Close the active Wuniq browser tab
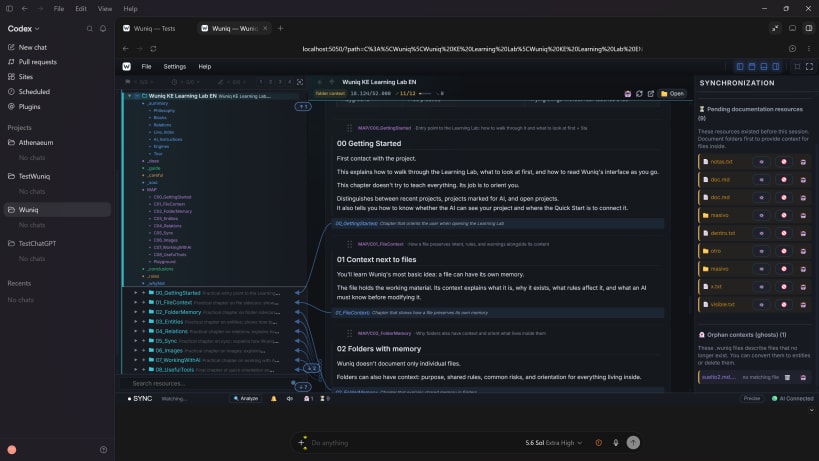The image size is (819, 461). pyautogui.click(x=265, y=28)
